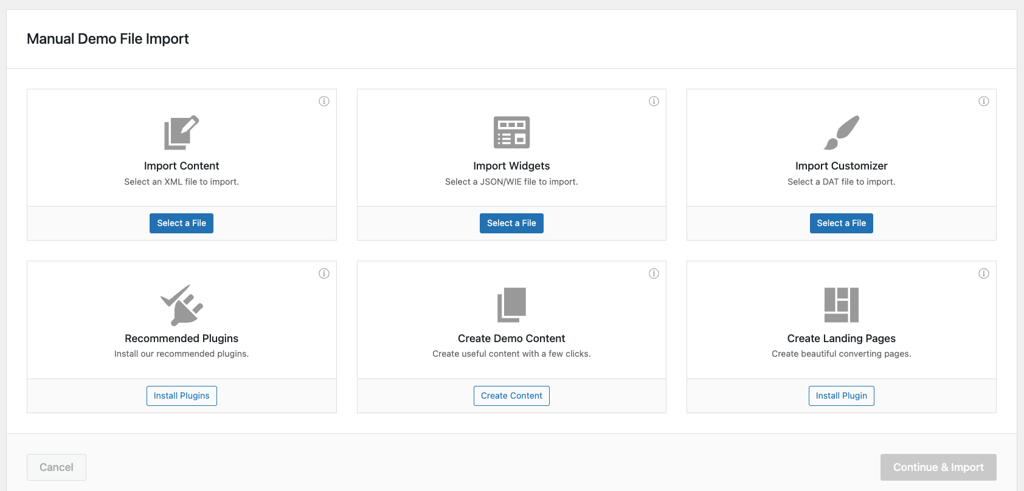This screenshot has width=1024, height=491.
Task: Show info for the Create Landing Pages card
Action: [984, 274]
